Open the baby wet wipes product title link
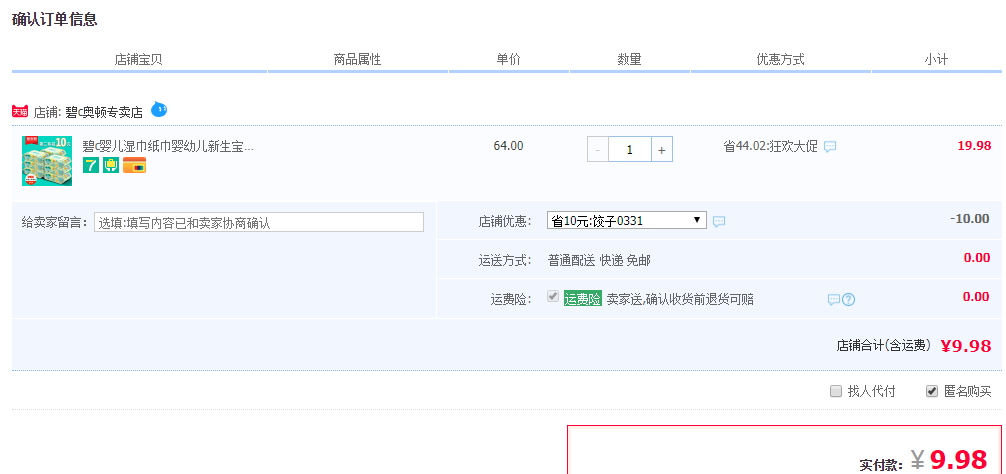1006x474 pixels. 168,146
